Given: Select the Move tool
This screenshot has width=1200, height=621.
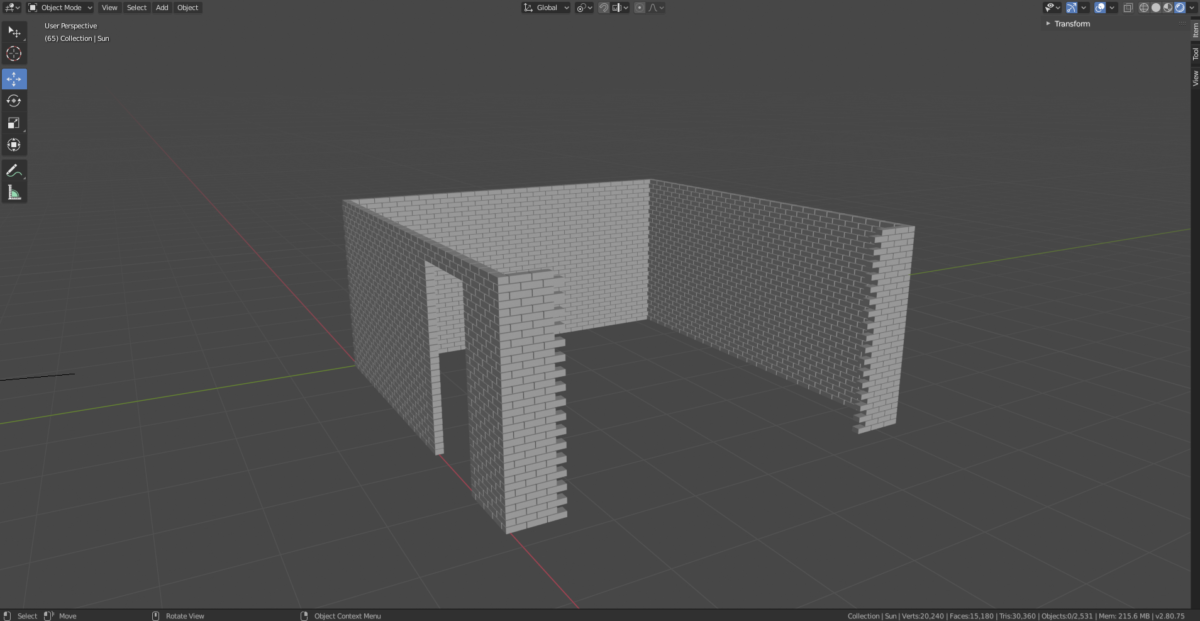Looking at the screenshot, I should pyautogui.click(x=14, y=78).
